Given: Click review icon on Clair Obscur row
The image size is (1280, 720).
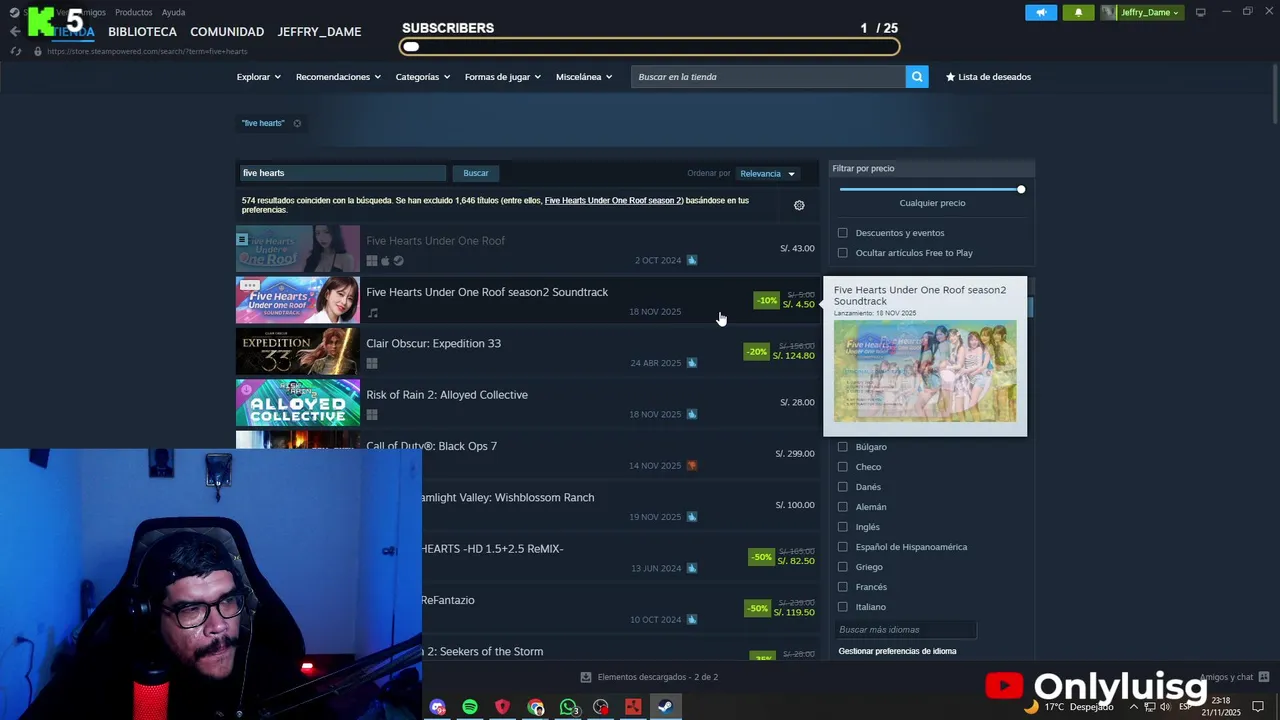Looking at the screenshot, I should [x=692, y=363].
